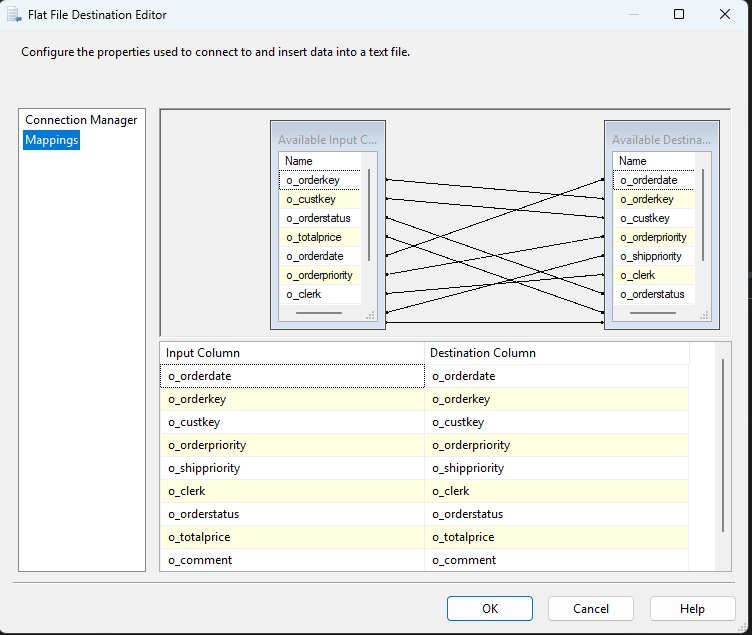The width and height of the screenshot is (752, 635).
Task: Close the Flat File Destination Editor
Action: (x=725, y=14)
